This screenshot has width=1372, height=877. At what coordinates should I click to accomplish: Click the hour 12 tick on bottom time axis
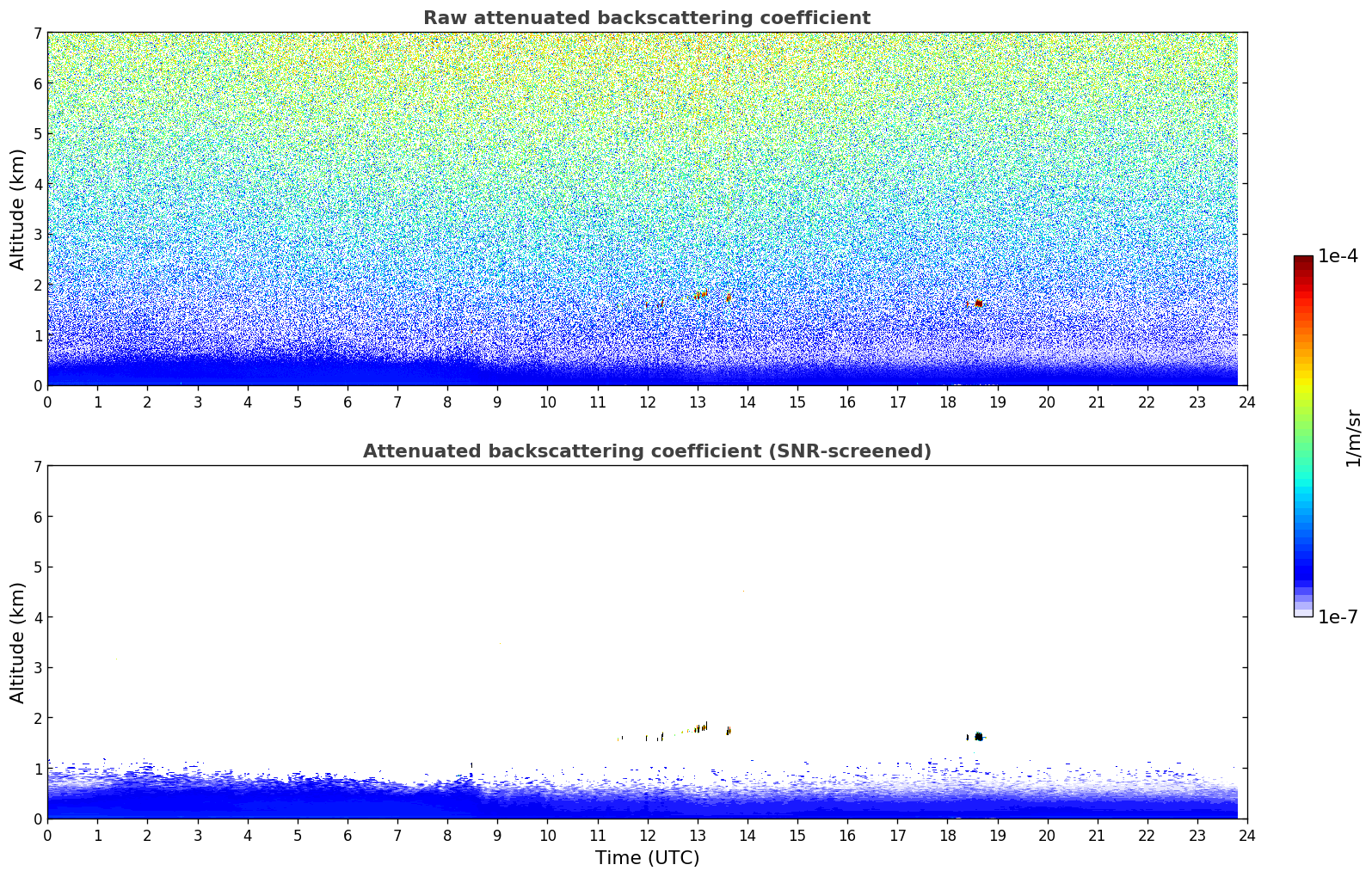(647, 835)
